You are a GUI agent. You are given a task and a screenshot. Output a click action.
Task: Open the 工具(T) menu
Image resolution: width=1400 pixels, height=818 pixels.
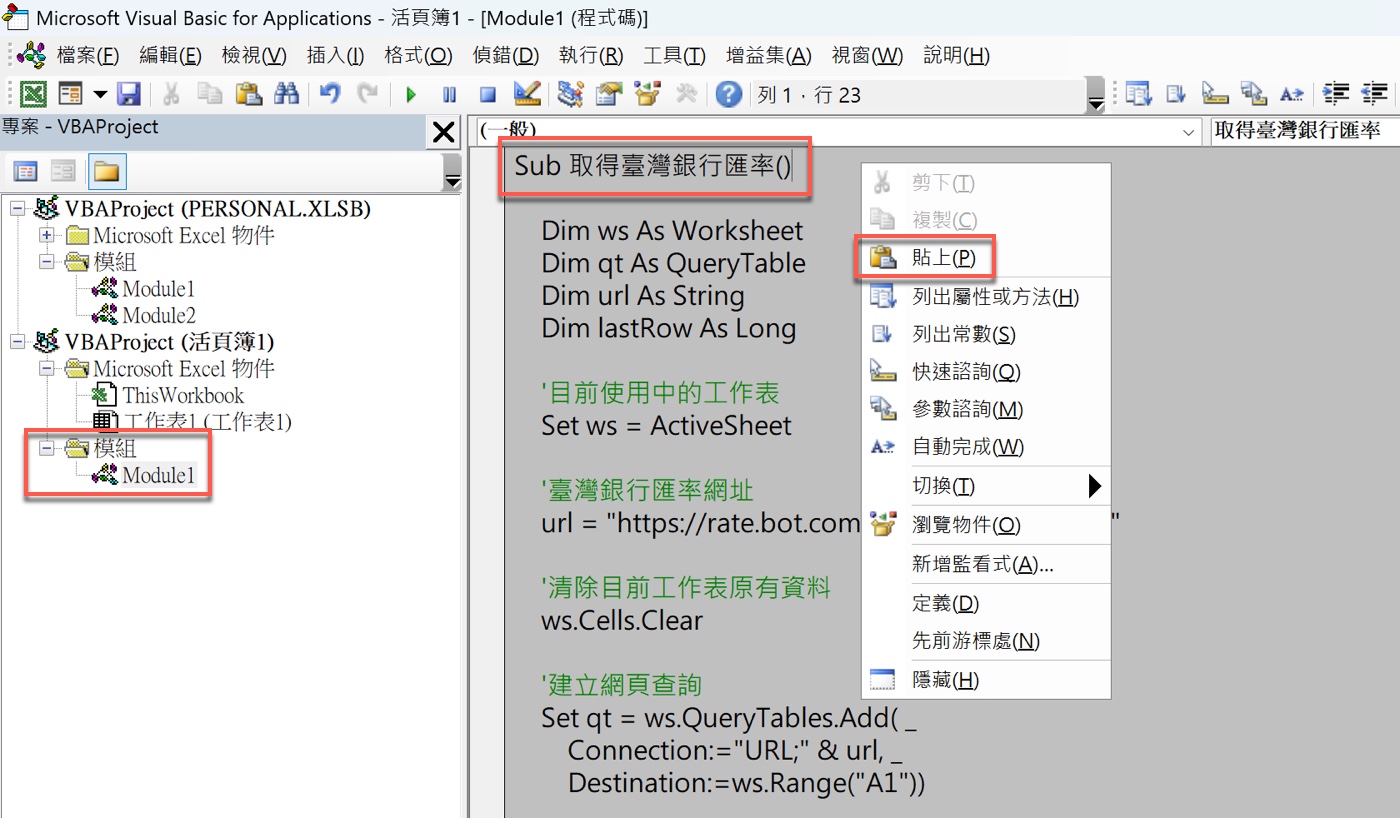pyautogui.click(x=674, y=55)
